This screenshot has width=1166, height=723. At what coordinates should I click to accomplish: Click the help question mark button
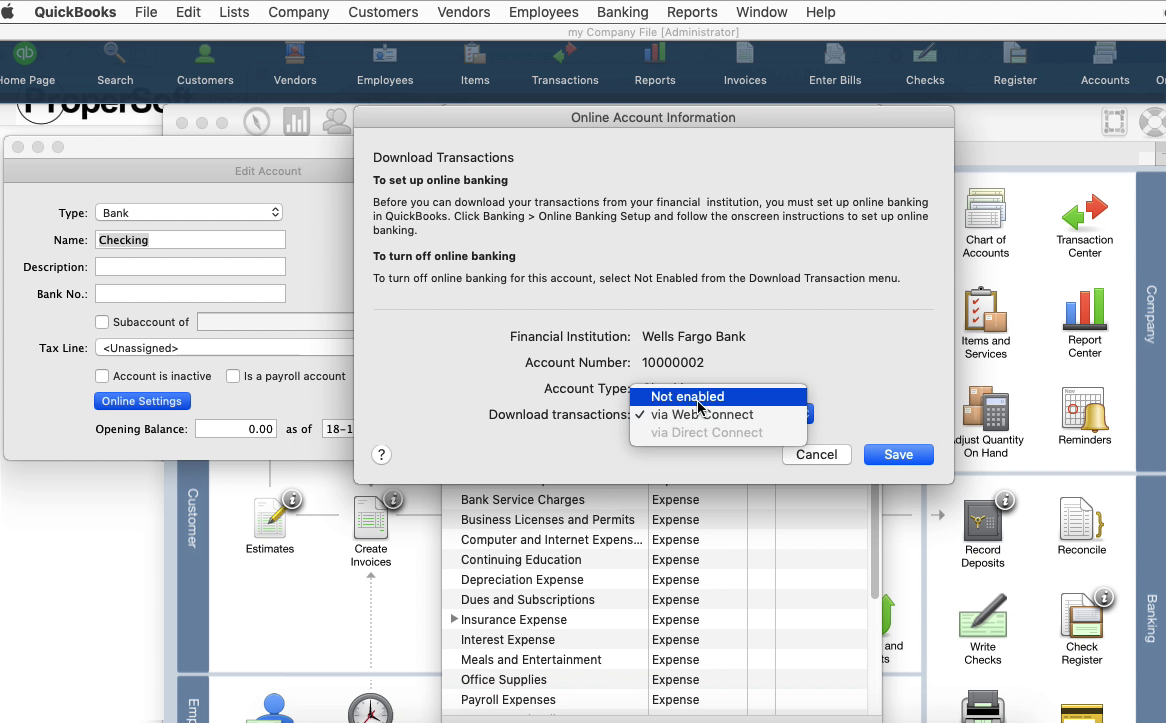pos(381,454)
